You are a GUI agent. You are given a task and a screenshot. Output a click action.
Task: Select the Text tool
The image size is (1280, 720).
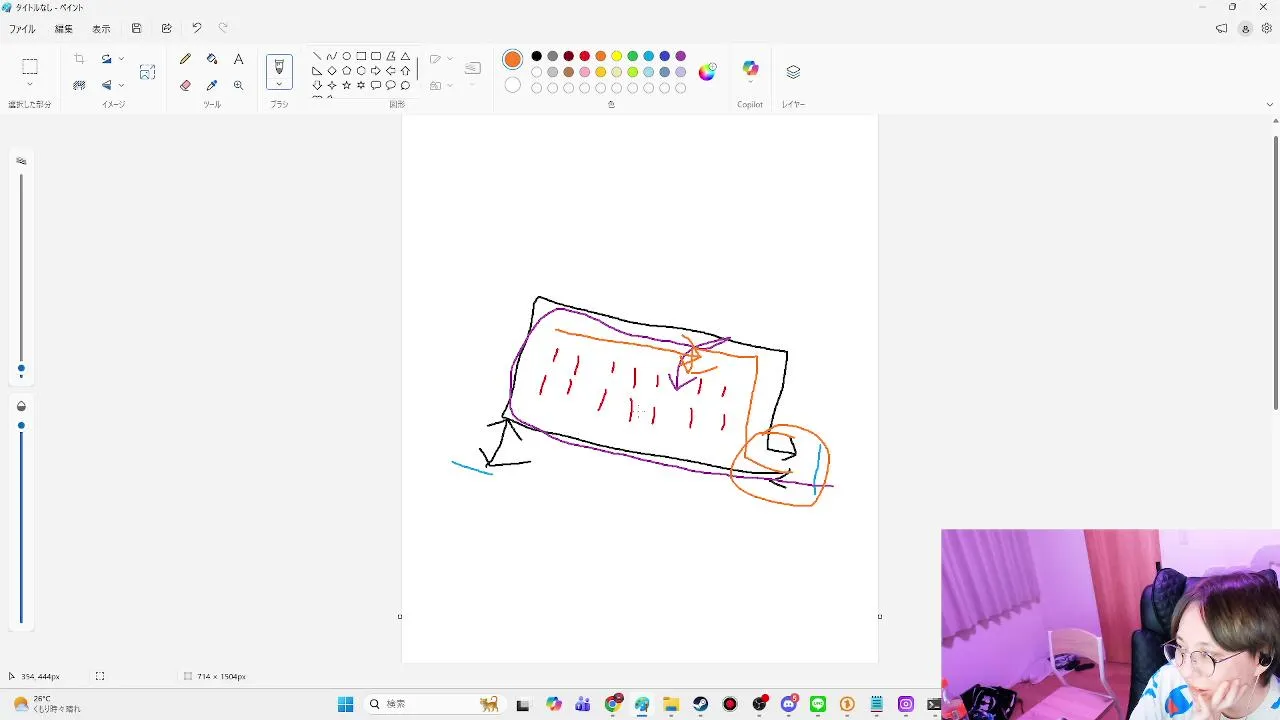(238, 59)
